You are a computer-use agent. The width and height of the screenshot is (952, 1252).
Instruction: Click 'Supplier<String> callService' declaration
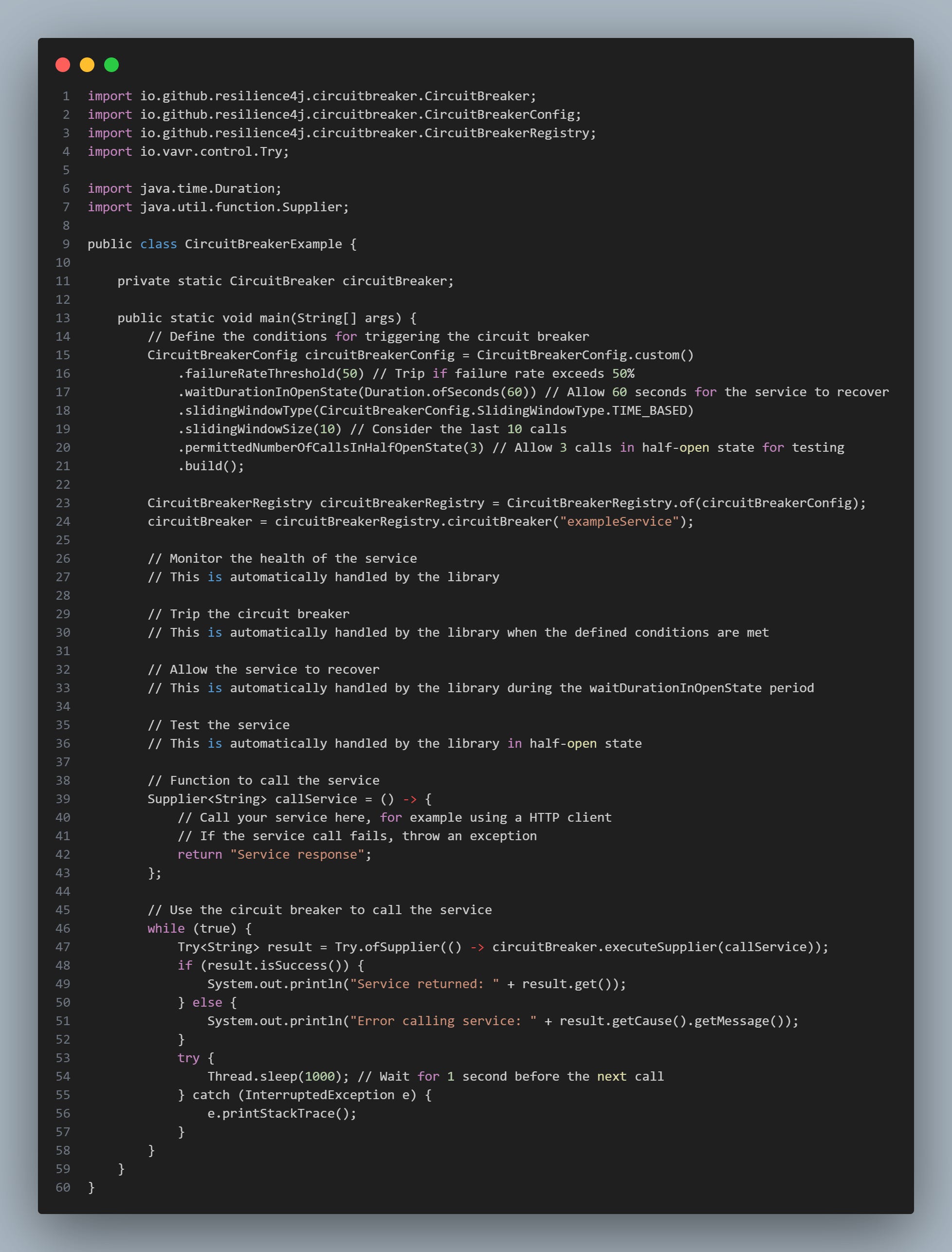tap(252, 799)
